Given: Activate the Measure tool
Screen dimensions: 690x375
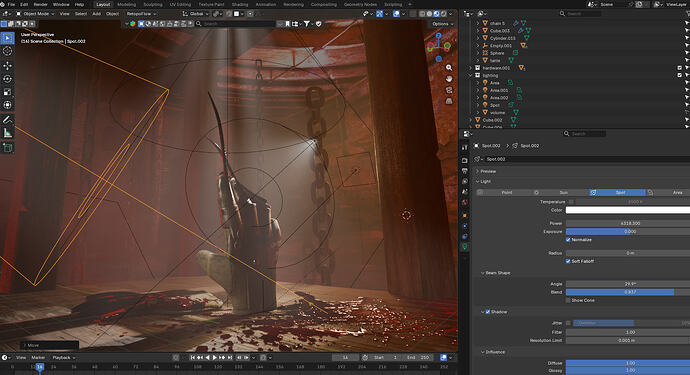Looking at the screenshot, I should [x=7, y=132].
